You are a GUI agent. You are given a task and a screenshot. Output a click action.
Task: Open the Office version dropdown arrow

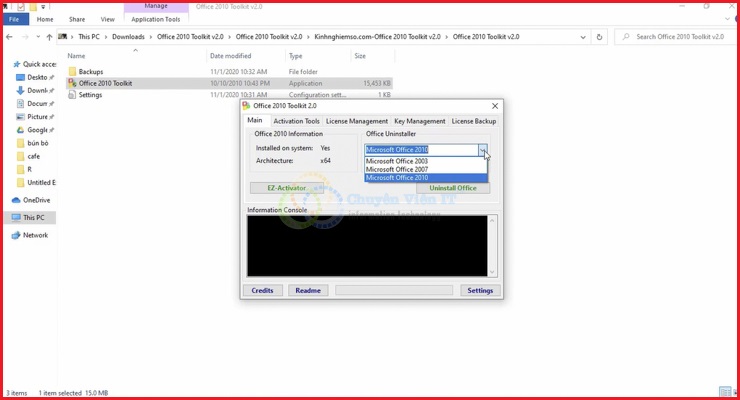click(483, 150)
